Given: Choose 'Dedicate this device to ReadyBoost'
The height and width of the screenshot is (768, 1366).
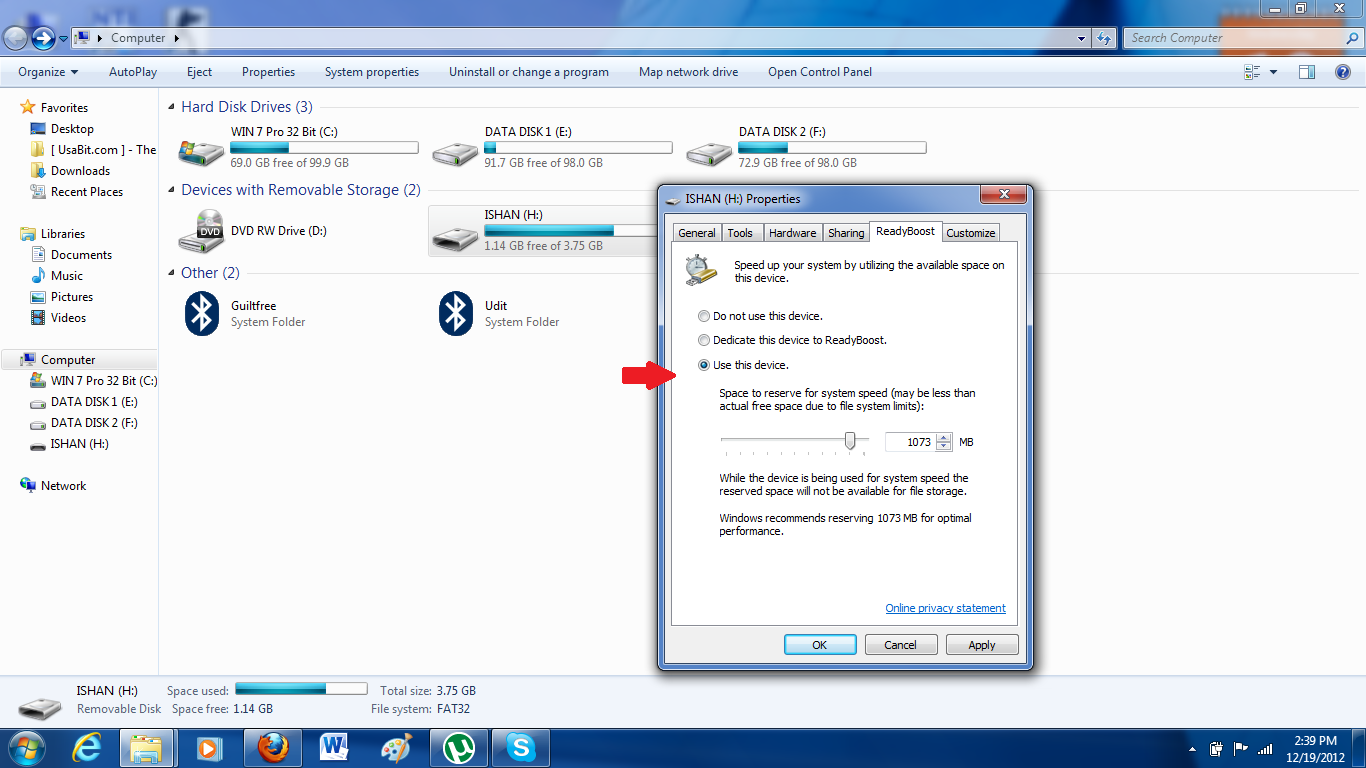Looking at the screenshot, I should click(x=704, y=340).
